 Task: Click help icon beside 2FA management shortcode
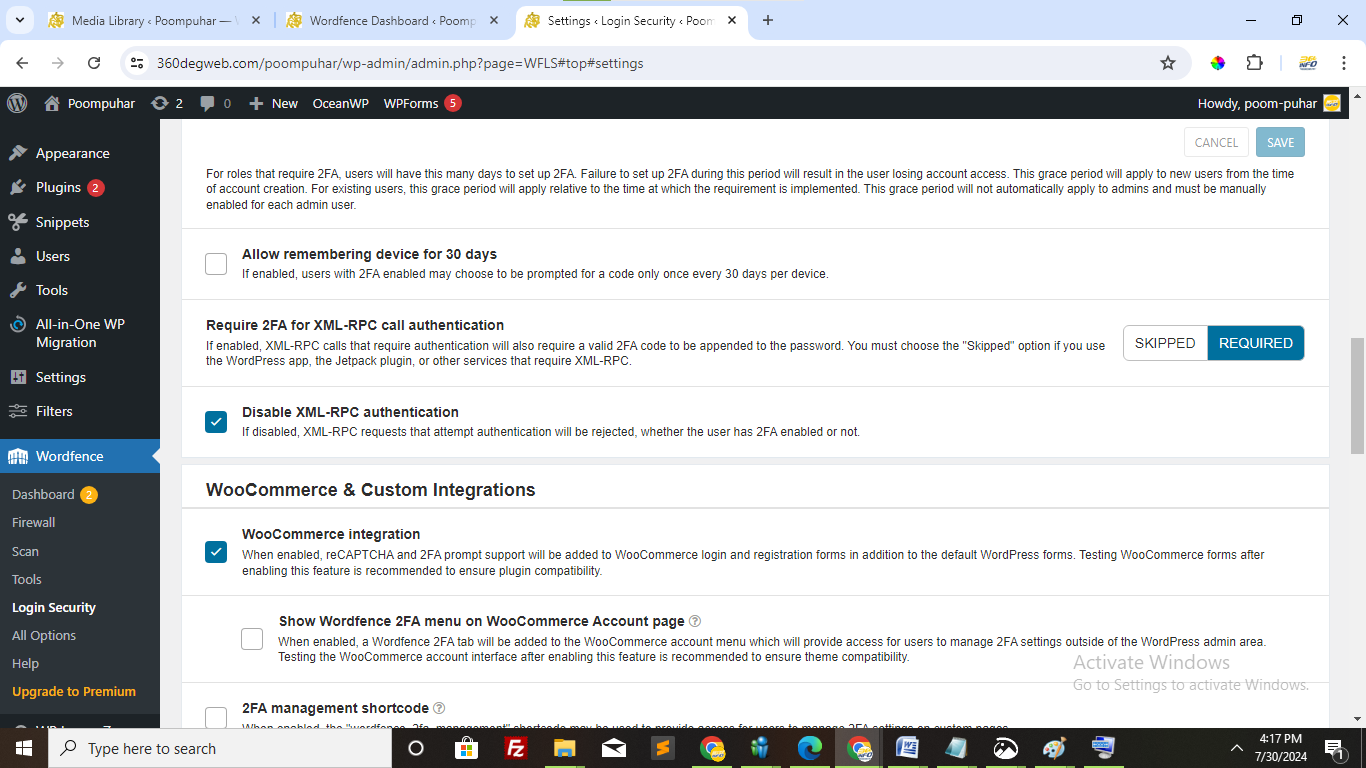click(x=439, y=708)
